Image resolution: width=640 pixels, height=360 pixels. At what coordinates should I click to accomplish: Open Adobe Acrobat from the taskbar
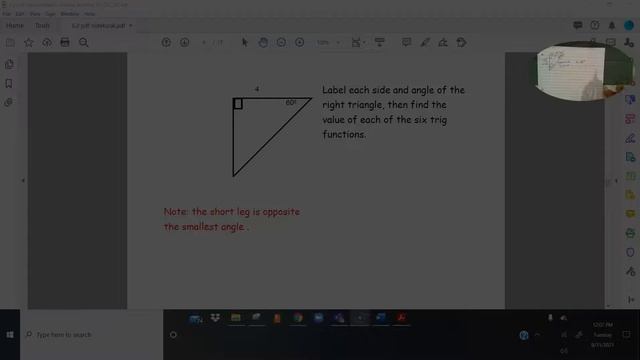[401, 318]
